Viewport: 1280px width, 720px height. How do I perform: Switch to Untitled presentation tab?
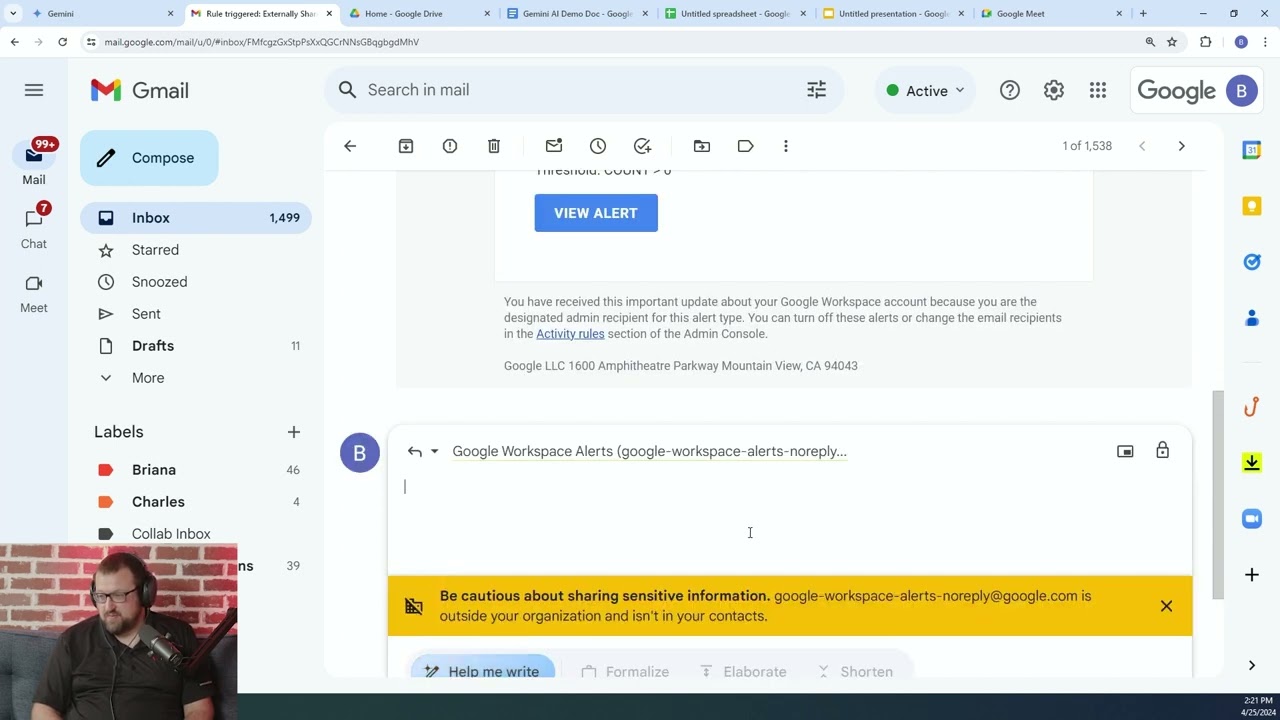pyautogui.click(x=893, y=14)
